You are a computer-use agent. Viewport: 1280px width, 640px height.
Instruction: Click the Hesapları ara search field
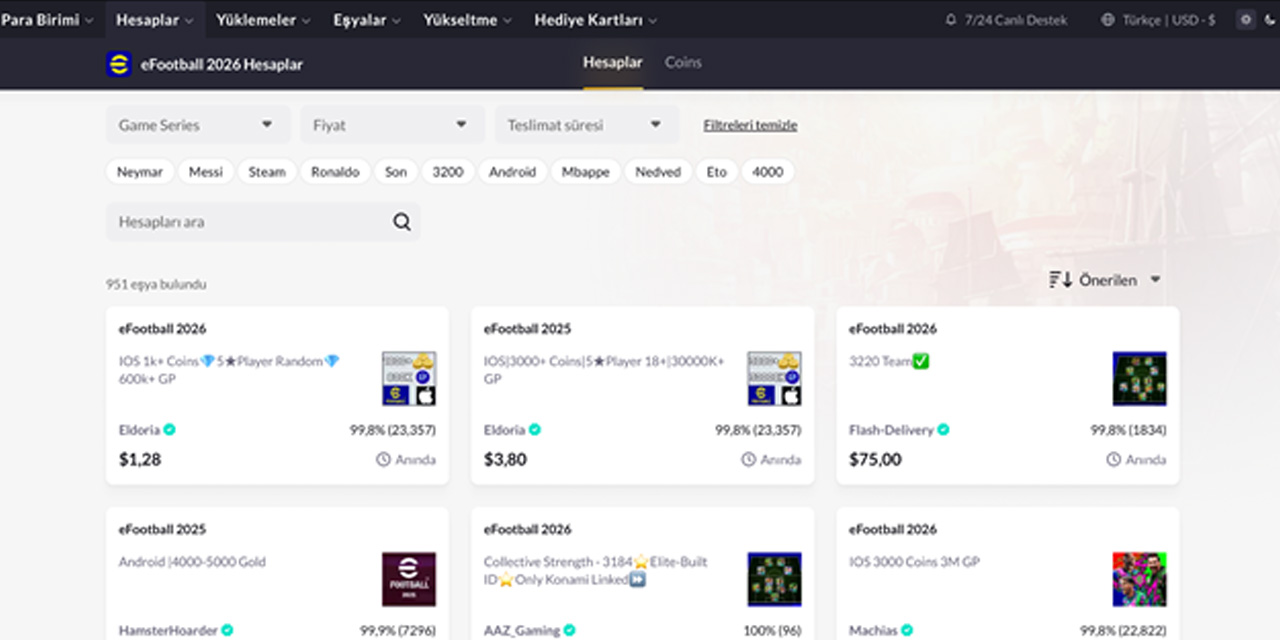click(250, 222)
